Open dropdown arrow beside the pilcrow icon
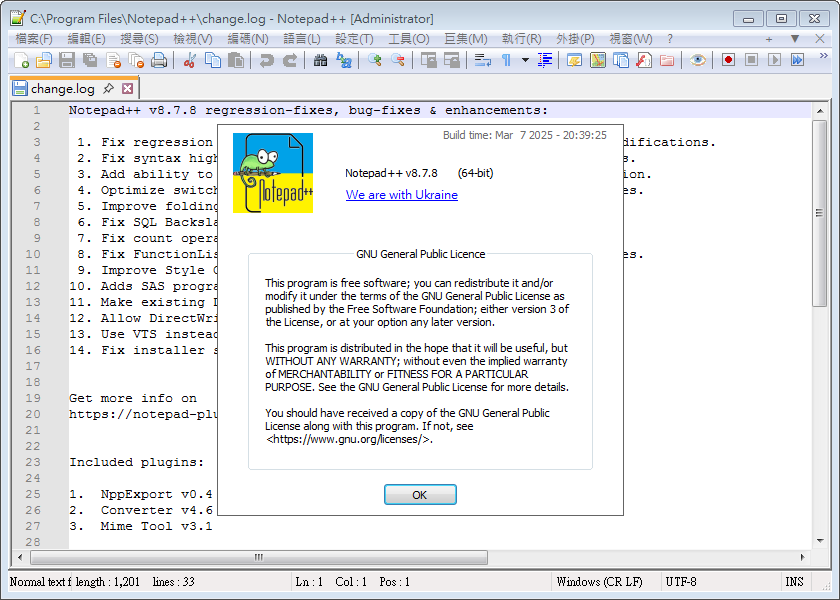This screenshot has width=840, height=600. tap(524, 60)
